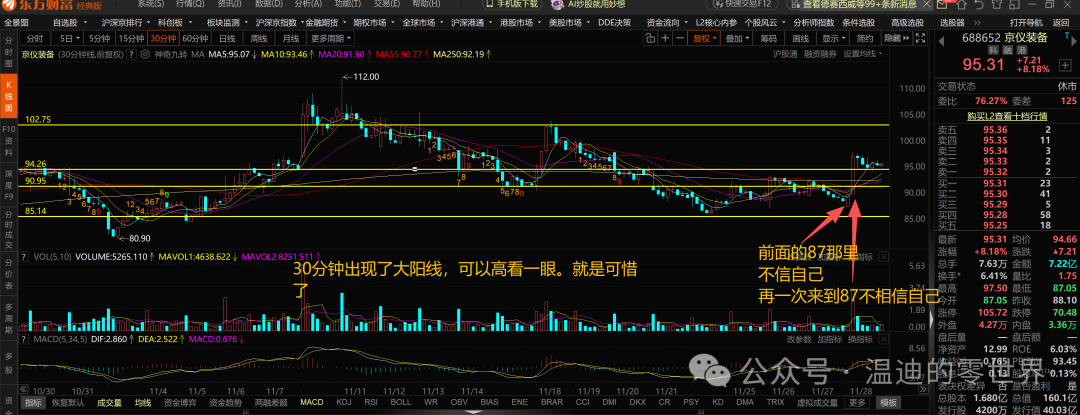Close the news notification banner

[926, 4]
